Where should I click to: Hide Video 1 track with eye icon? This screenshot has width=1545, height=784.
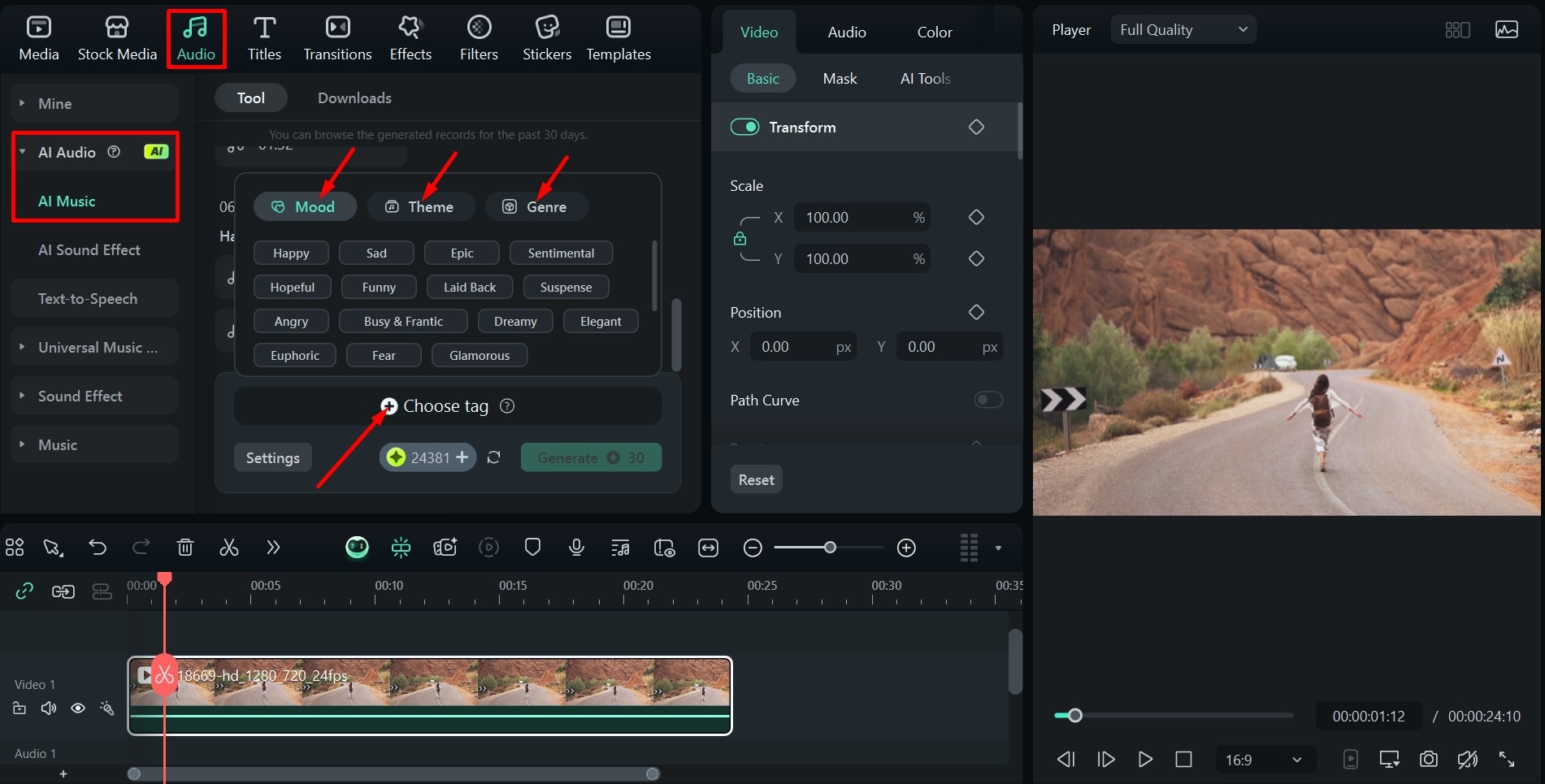point(78,708)
